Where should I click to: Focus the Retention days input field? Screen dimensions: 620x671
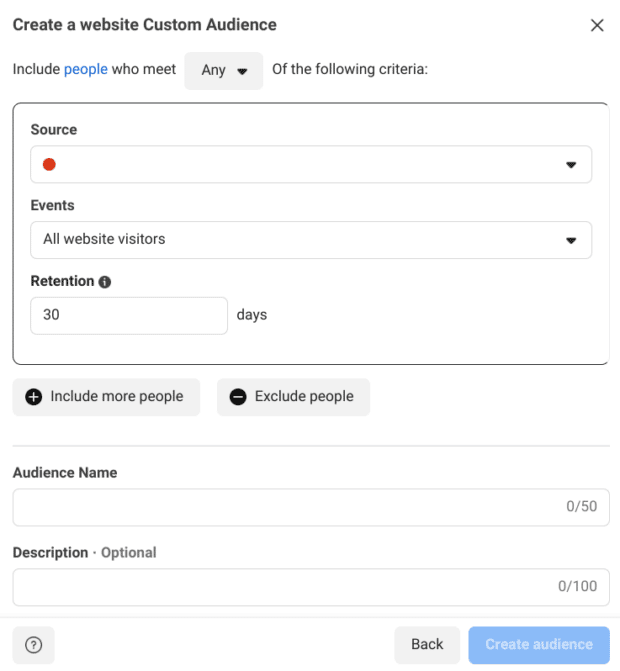coord(129,315)
